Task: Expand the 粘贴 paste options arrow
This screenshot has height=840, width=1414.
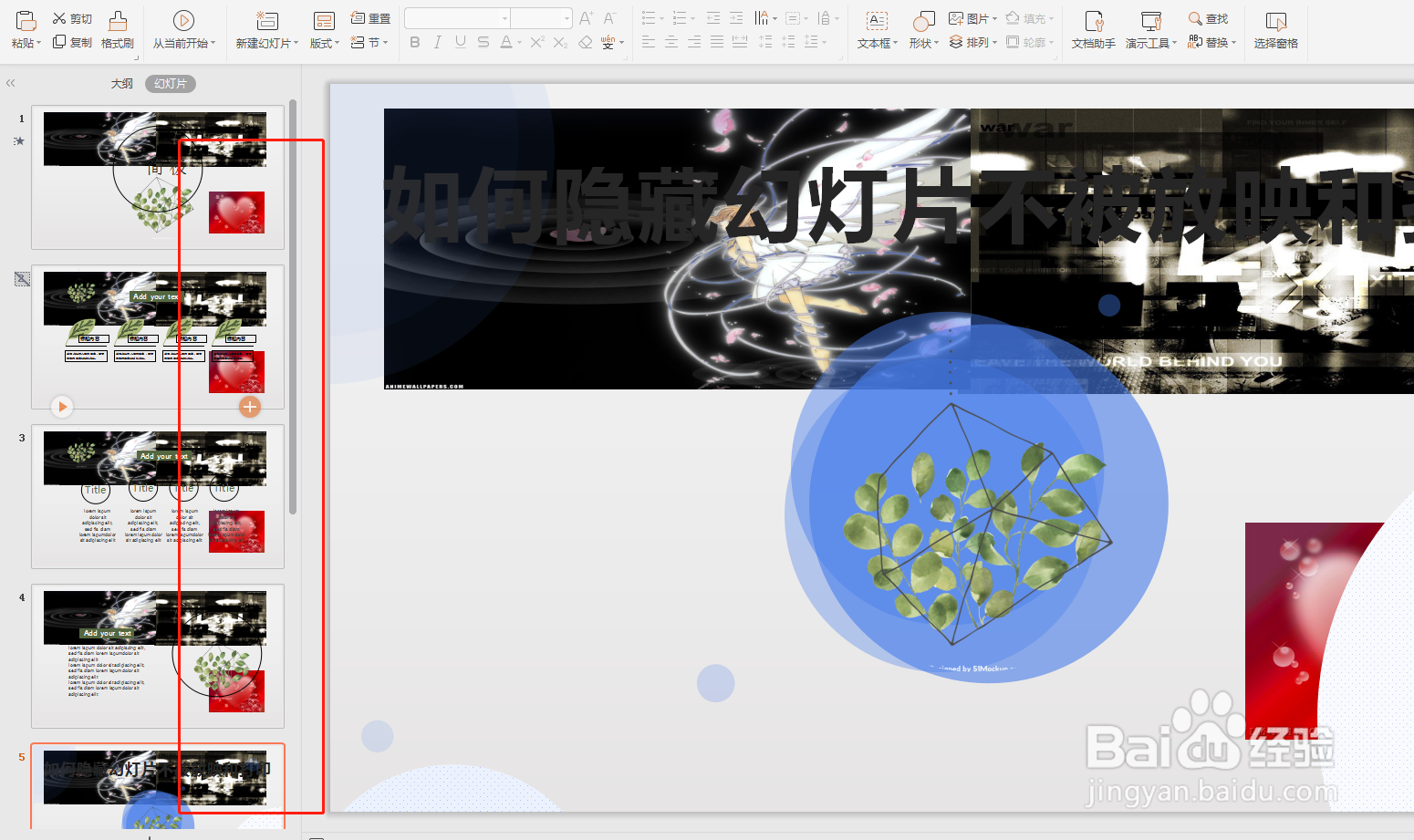Action: coord(38,43)
